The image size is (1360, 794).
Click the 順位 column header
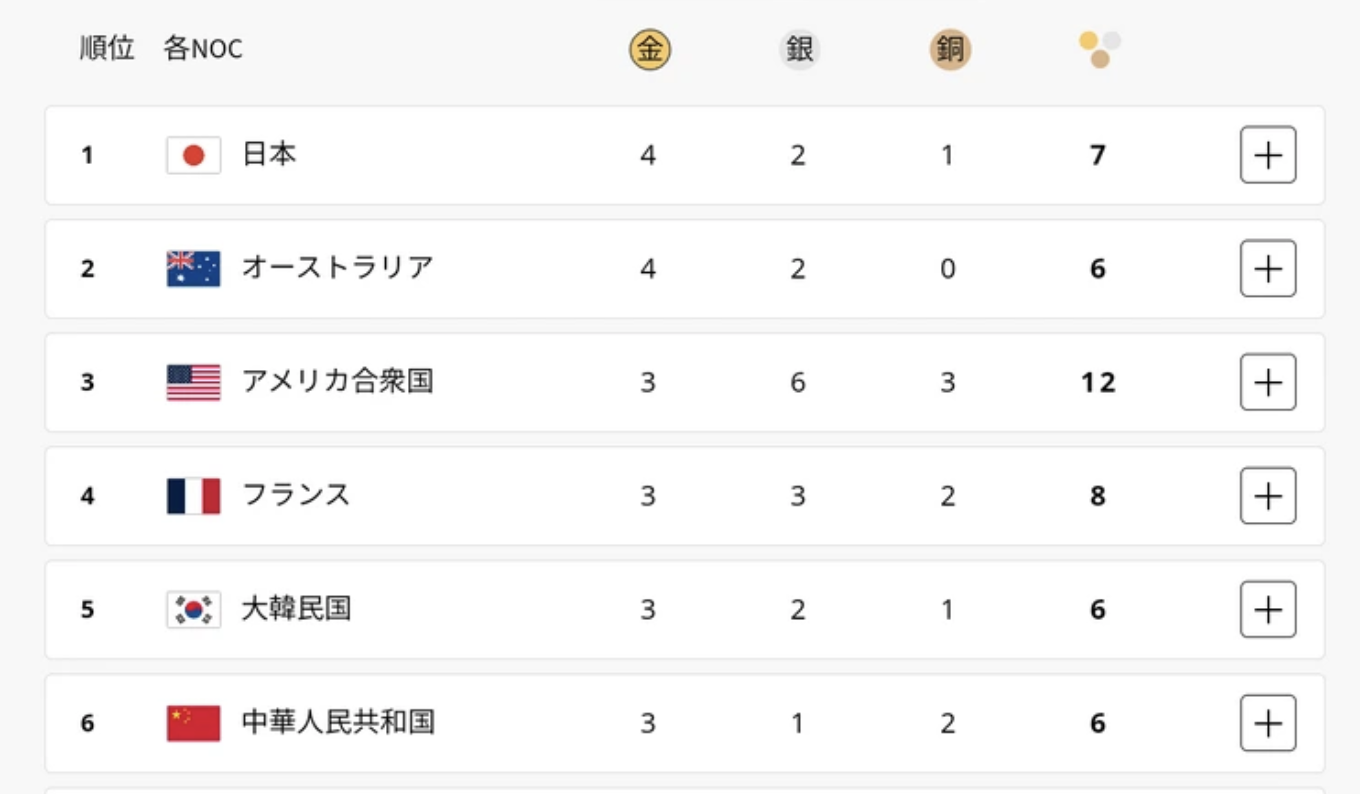[x=107, y=48]
